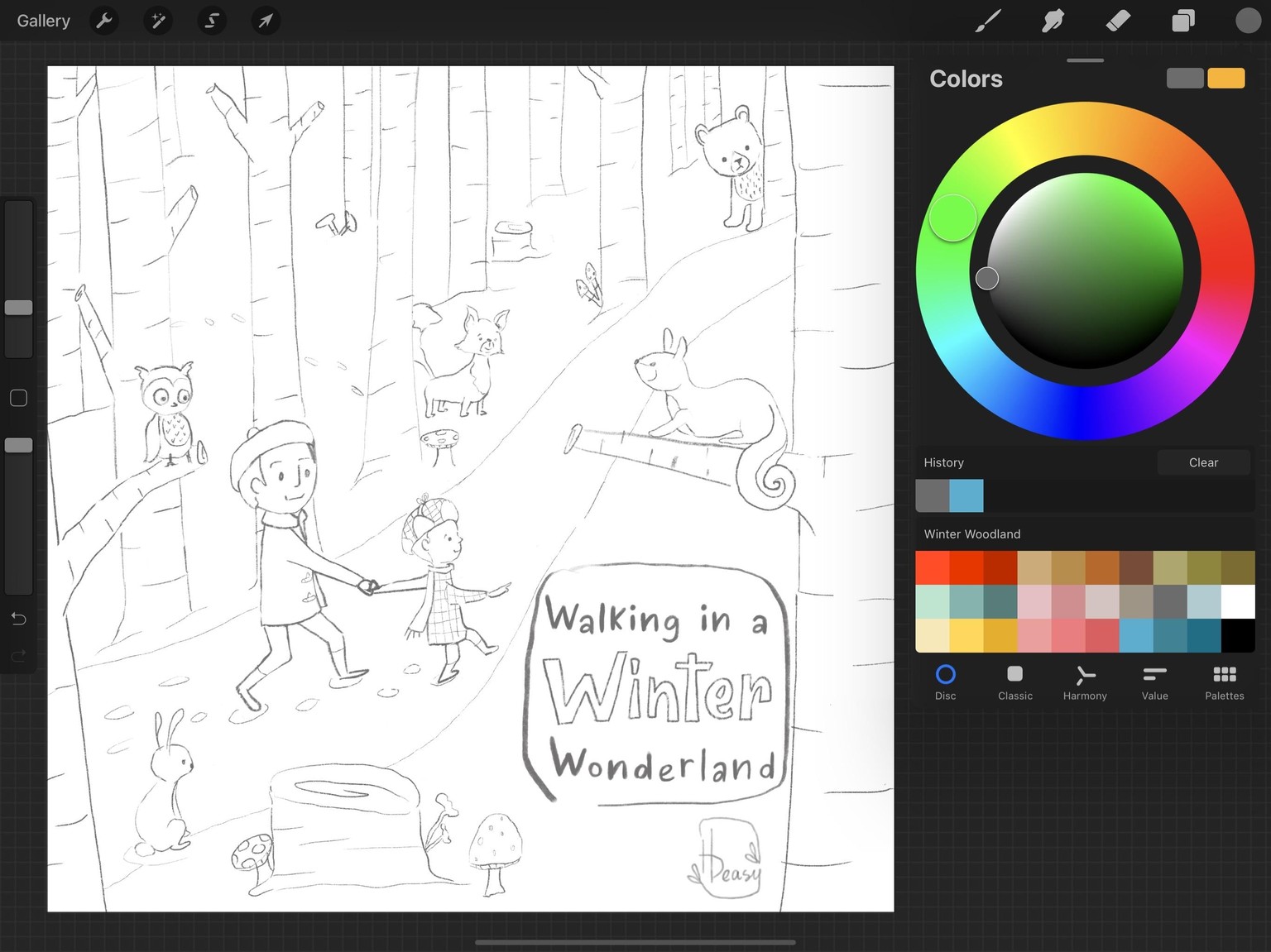
Task: Choose the gray secondary color chip
Action: click(1185, 79)
